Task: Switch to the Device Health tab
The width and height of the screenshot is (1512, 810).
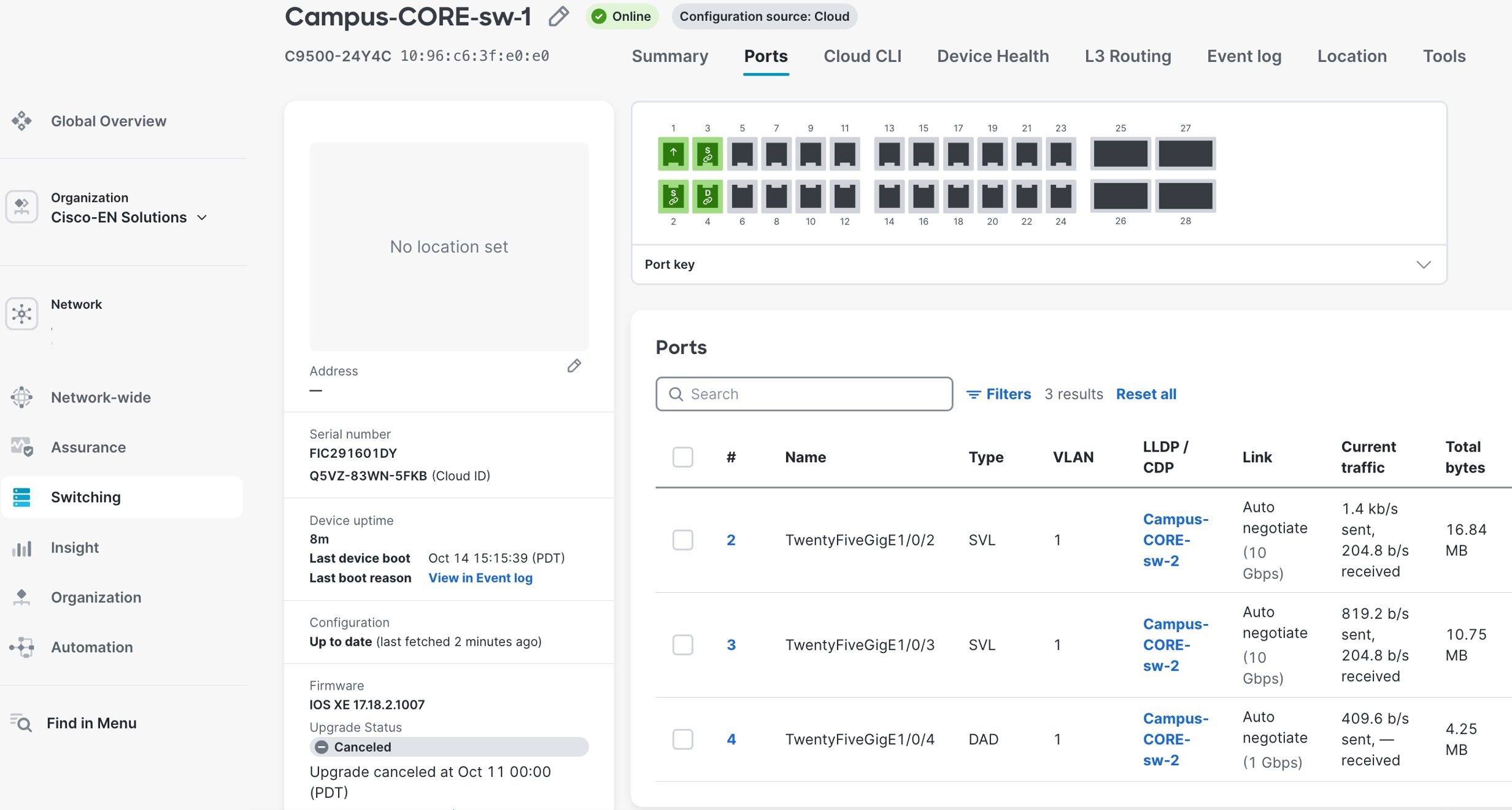Action: (x=992, y=56)
